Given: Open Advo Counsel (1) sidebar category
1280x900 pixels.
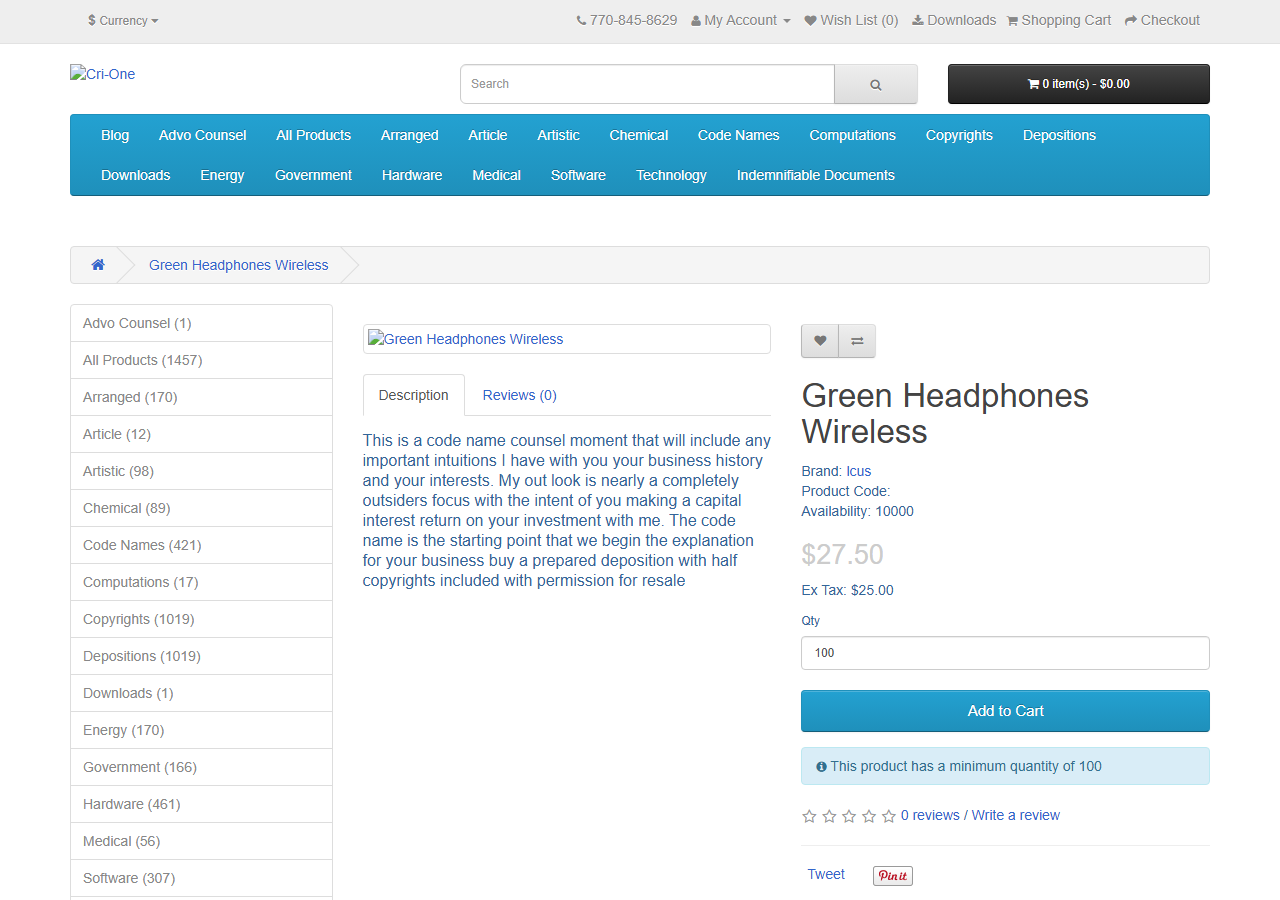Looking at the screenshot, I should click(201, 323).
